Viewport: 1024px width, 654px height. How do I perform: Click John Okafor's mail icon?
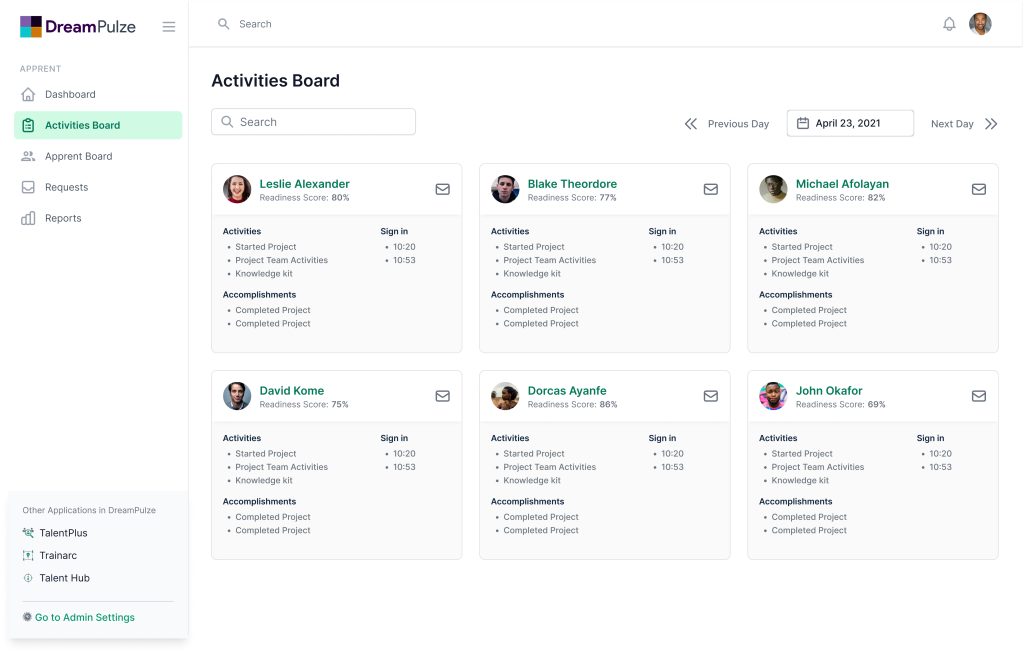(978, 396)
